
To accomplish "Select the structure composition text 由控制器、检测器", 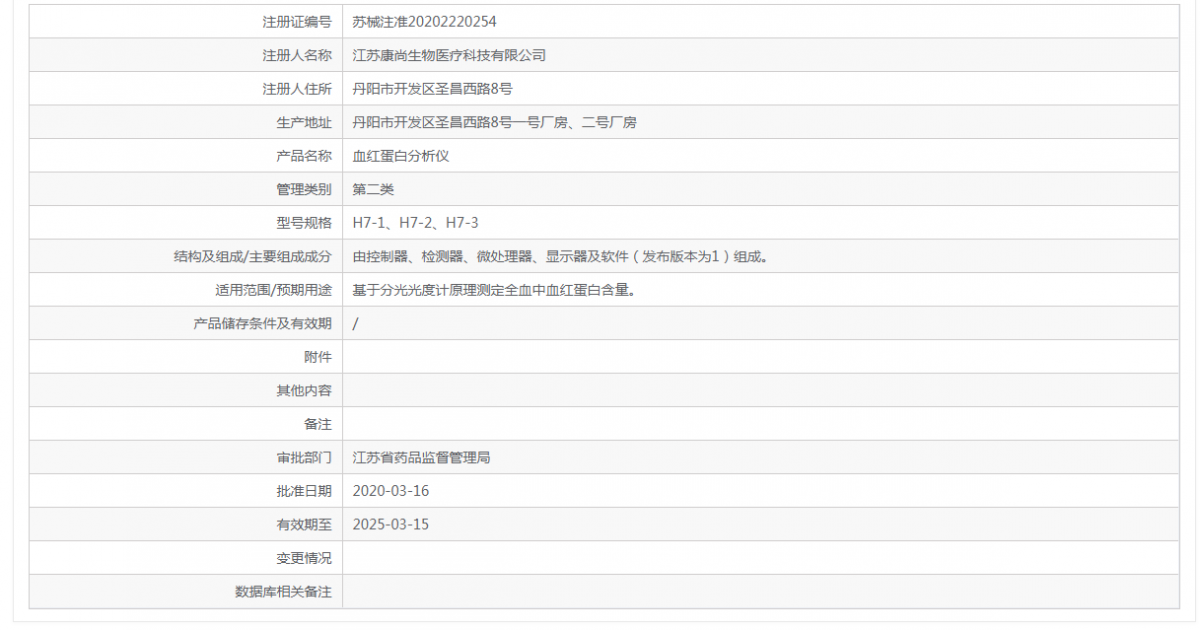I will pyautogui.click(x=560, y=257).
